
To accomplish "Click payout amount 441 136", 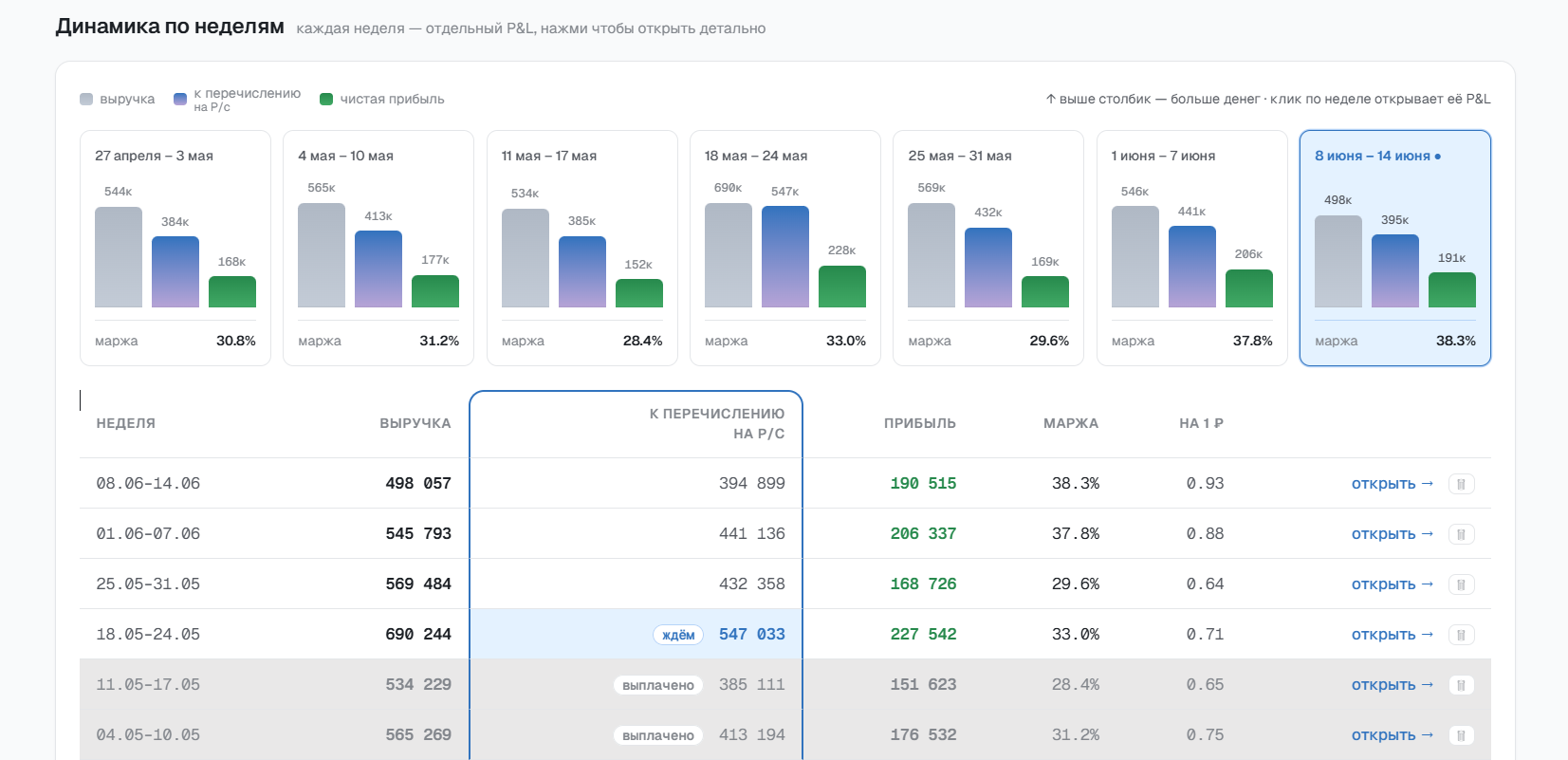I will click(x=752, y=534).
